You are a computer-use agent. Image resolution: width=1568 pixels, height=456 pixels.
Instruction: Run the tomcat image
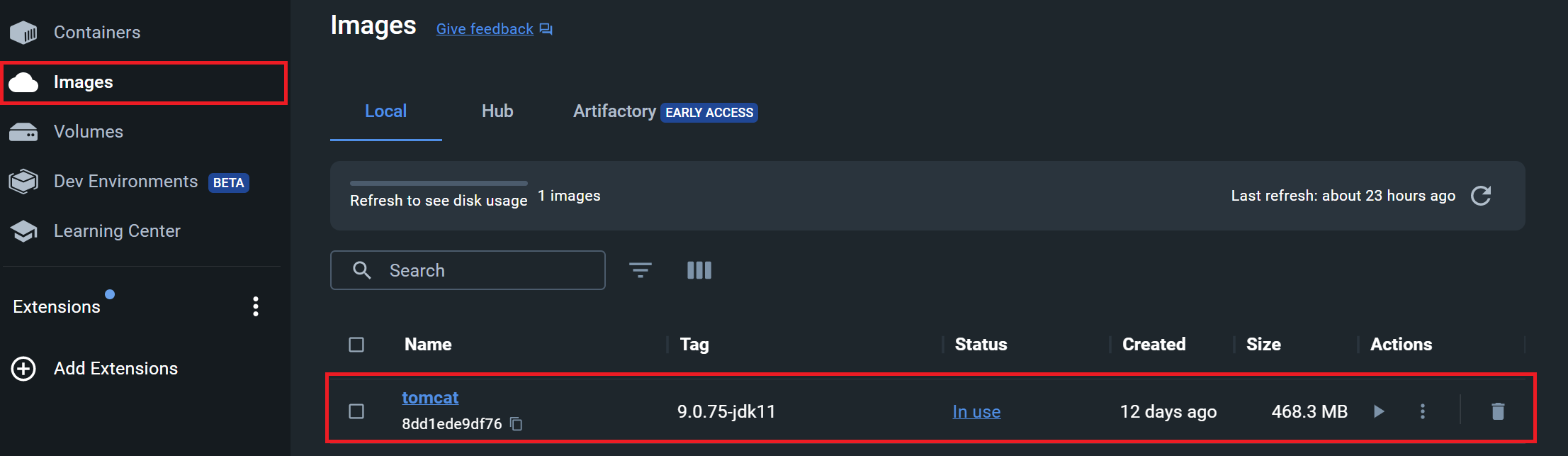point(1379,411)
